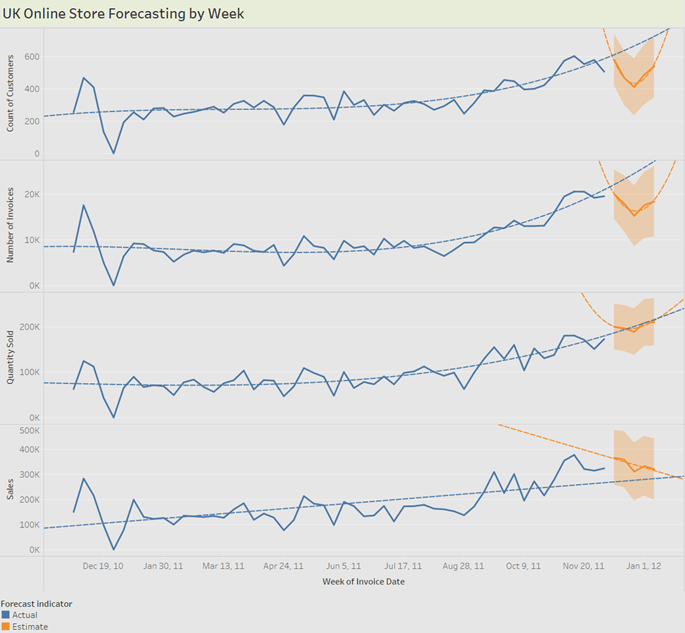Select the Estimate legend label
This screenshot has width=685, height=633.
(x=30, y=627)
